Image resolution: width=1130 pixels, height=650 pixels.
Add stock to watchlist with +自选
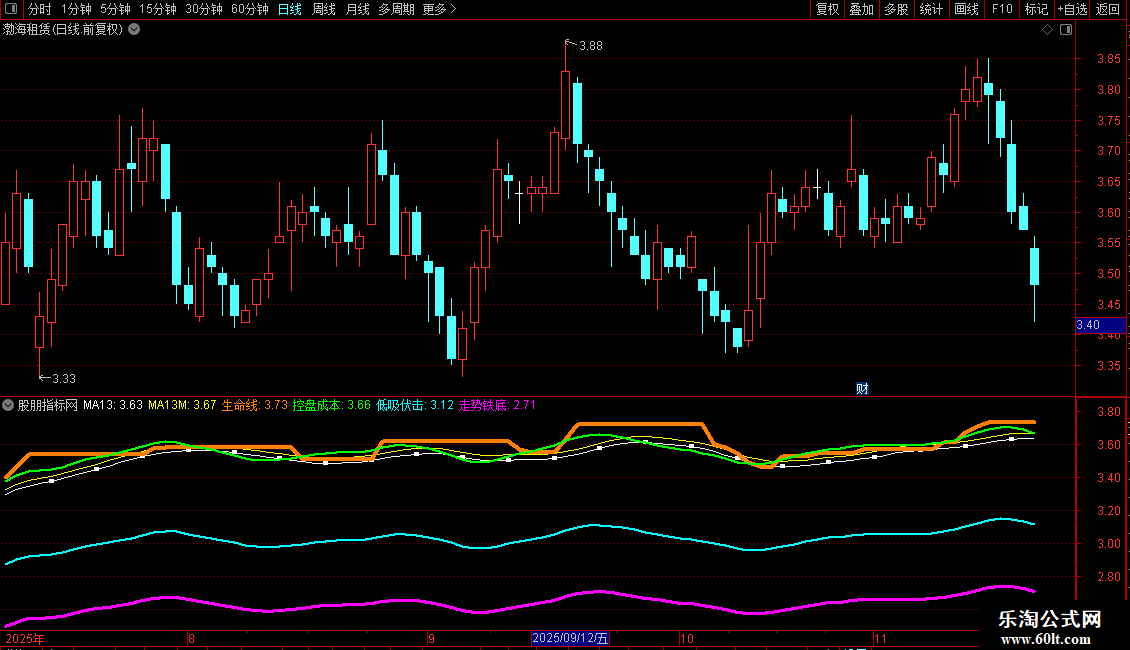(1072, 9)
